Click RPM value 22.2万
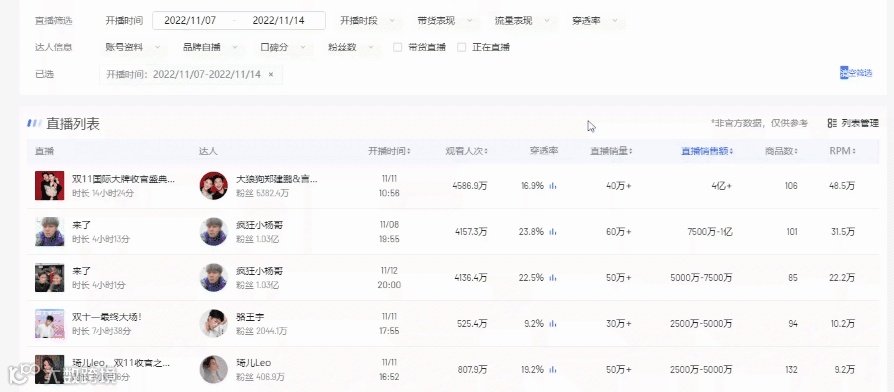This screenshot has height=392, width=894. 843,278
